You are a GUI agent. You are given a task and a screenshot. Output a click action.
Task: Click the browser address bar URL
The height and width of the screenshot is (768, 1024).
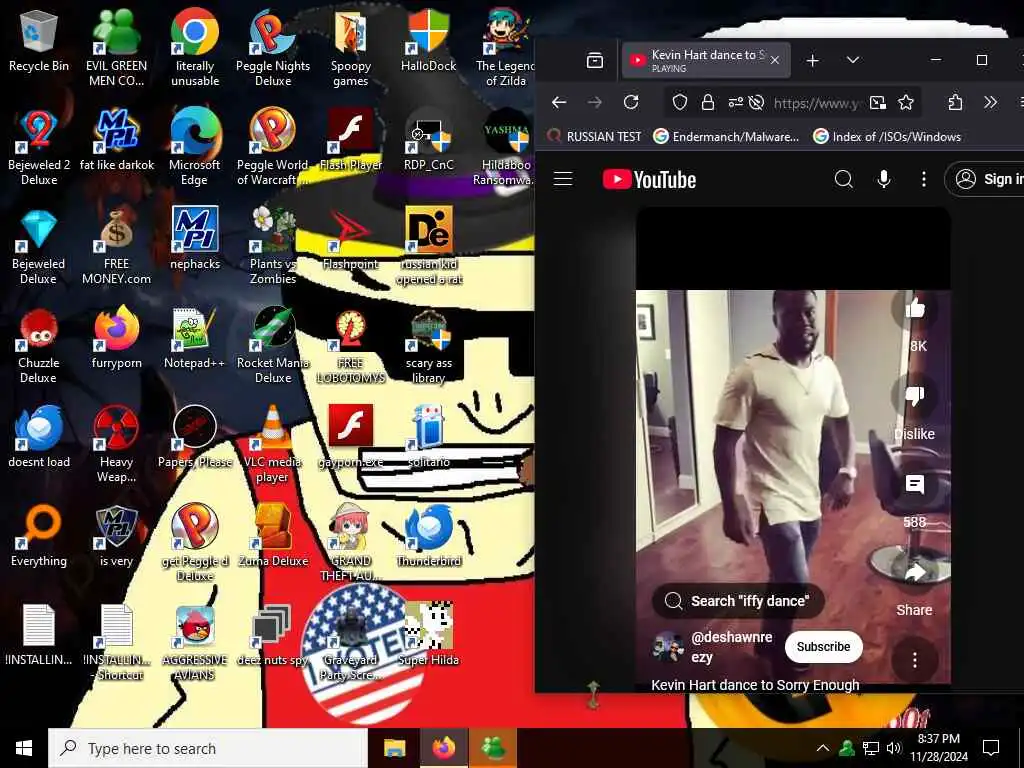point(816,103)
